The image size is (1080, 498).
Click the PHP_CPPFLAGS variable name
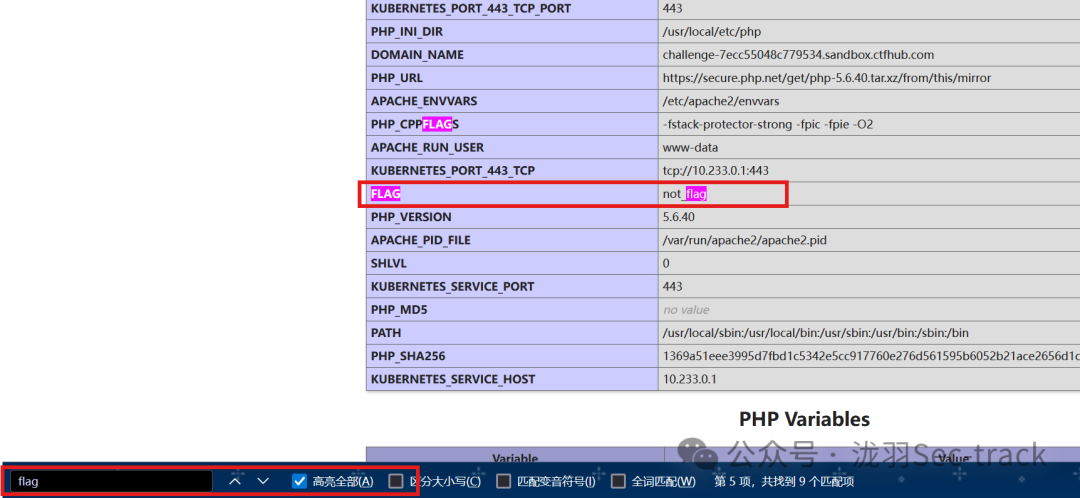coord(414,125)
